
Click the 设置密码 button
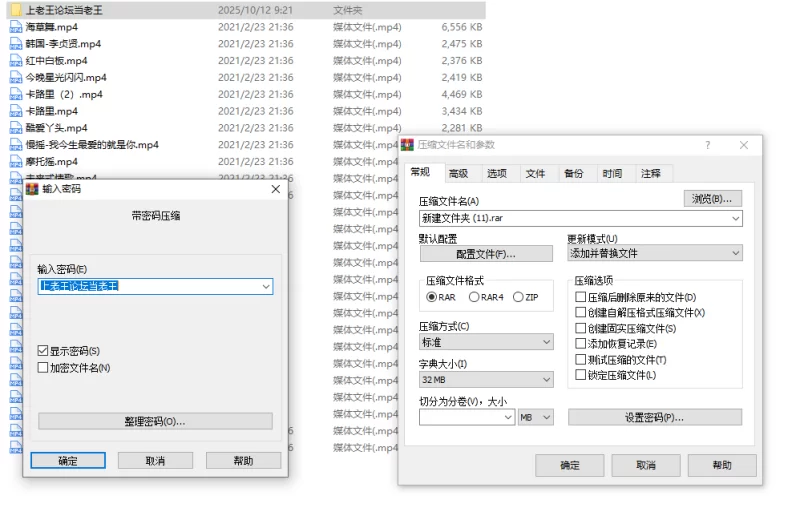(x=654, y=417)
